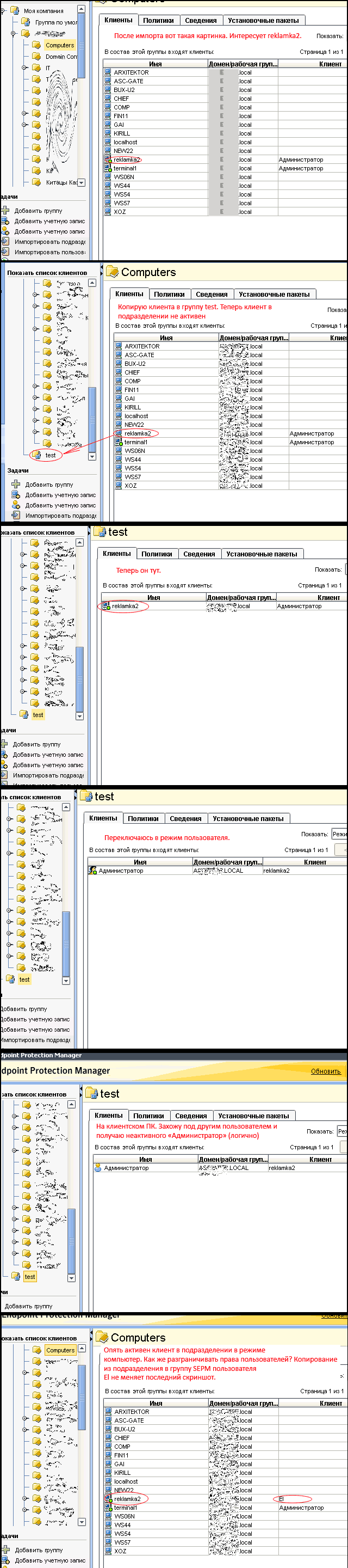Open Сведения tab in 'Теперь он тут' screenshot
The height and width of the screenshot is (1568, 348).
point(199,554)
